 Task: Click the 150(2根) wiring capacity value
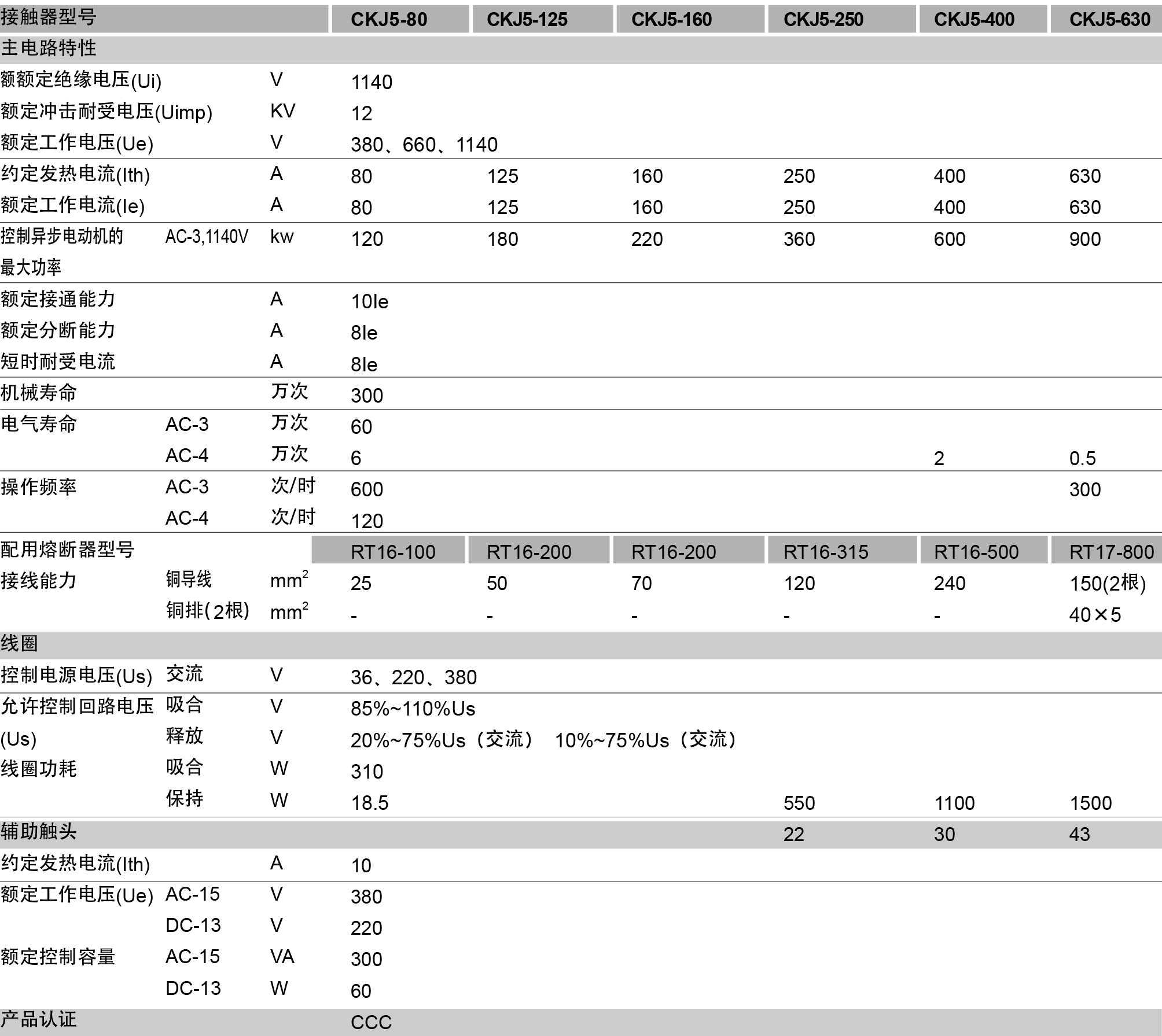[x=1107, y=583]
